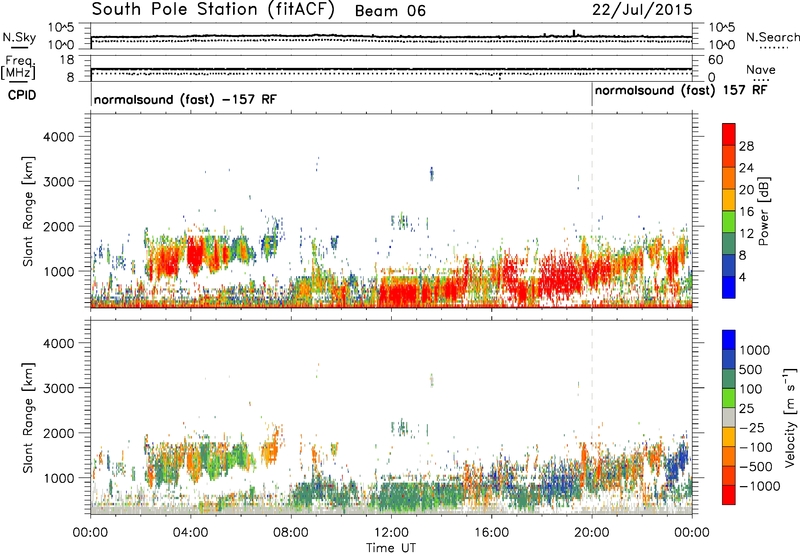
Task: Click the gray -25 to 25 velocity swatch
Action: tap(729, 418)
